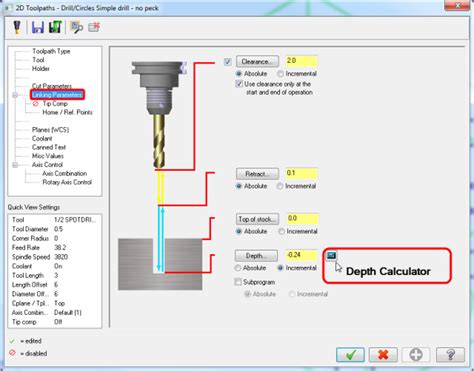Image resolution: width=474 pixels, height=371 pixels.
Task: Open the Planes (WCS) page
Action: pyautogui.click(x=50, y=130)
